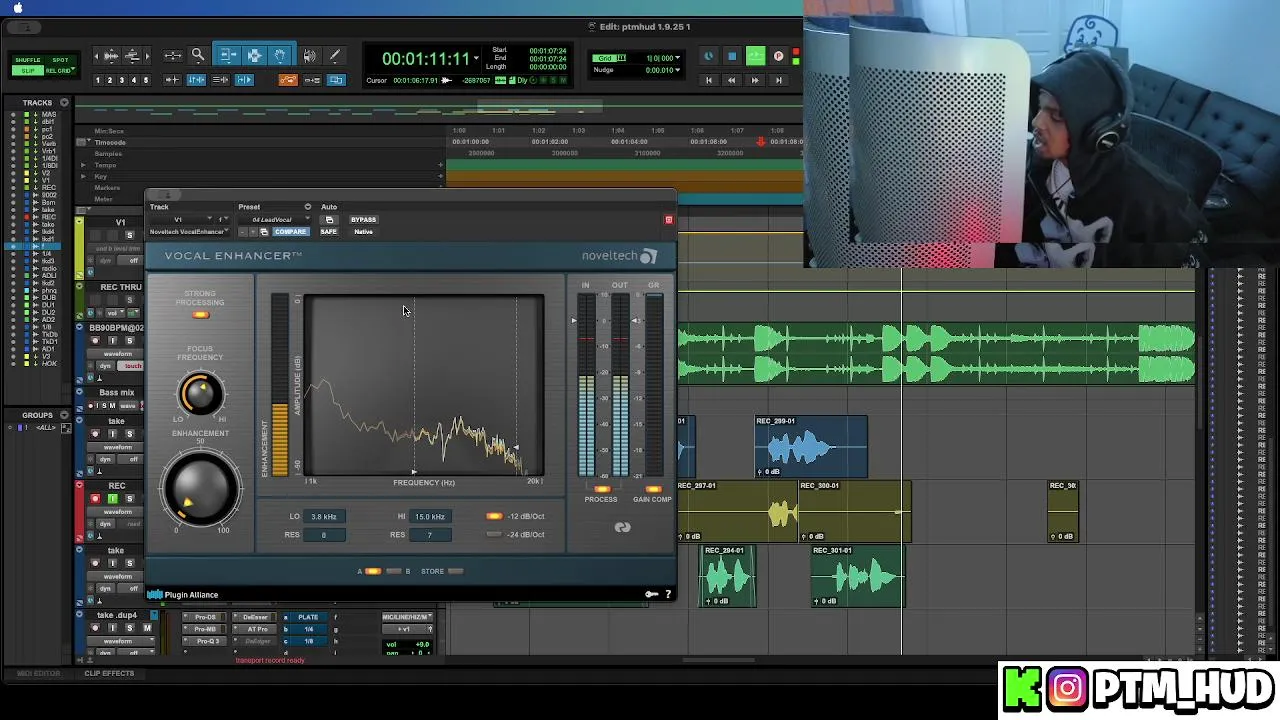Click the previous preset minus button
Screen dimensions: 1280x720
click(243, 232)
